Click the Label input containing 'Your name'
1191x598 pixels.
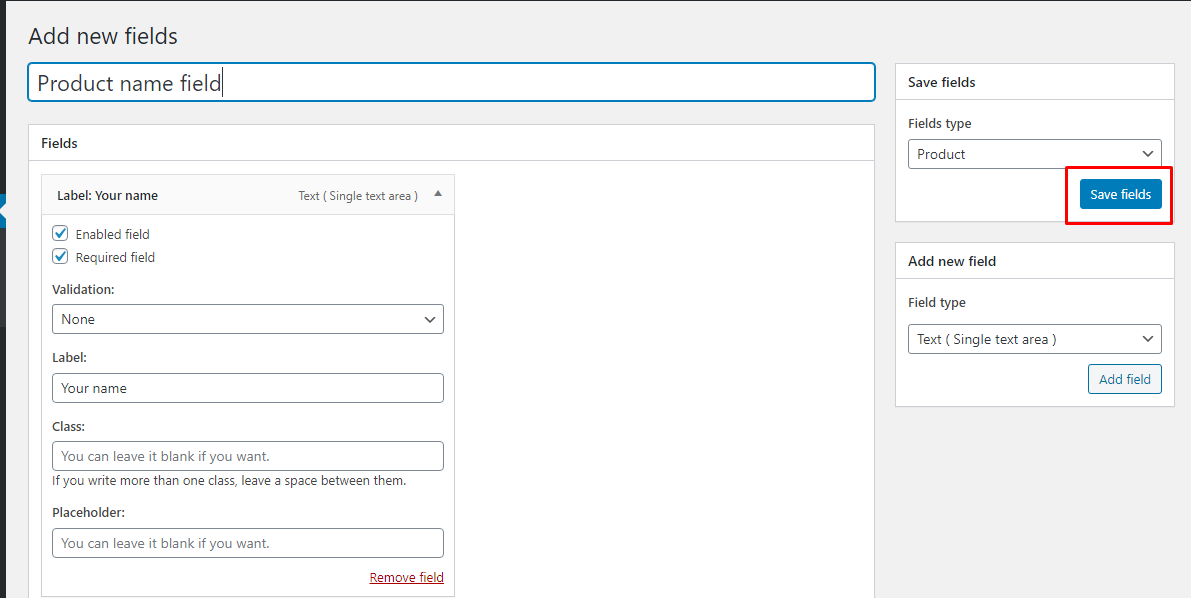(247, 388)
